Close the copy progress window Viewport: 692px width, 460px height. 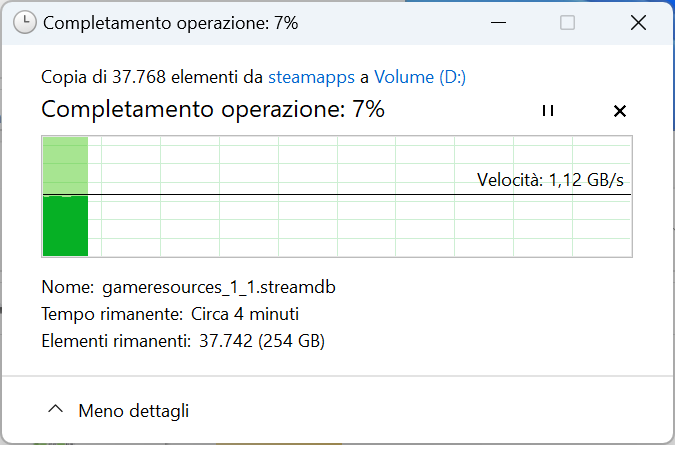637,22
